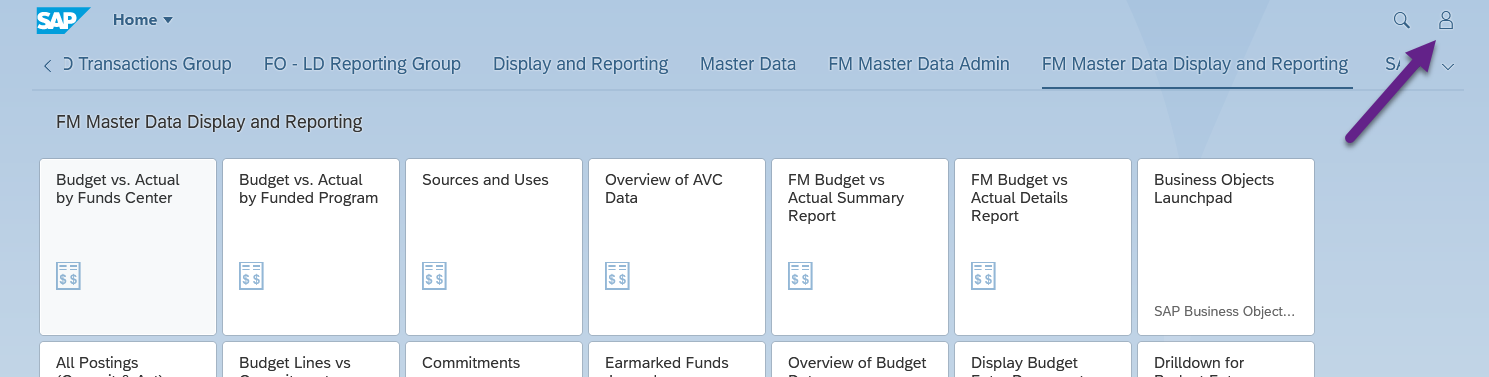The width and height of the screenshot is (1489, 377).
Task: Click the FM Budget vs Actual Summary Report icon
Action: click(x=800, y=276)
